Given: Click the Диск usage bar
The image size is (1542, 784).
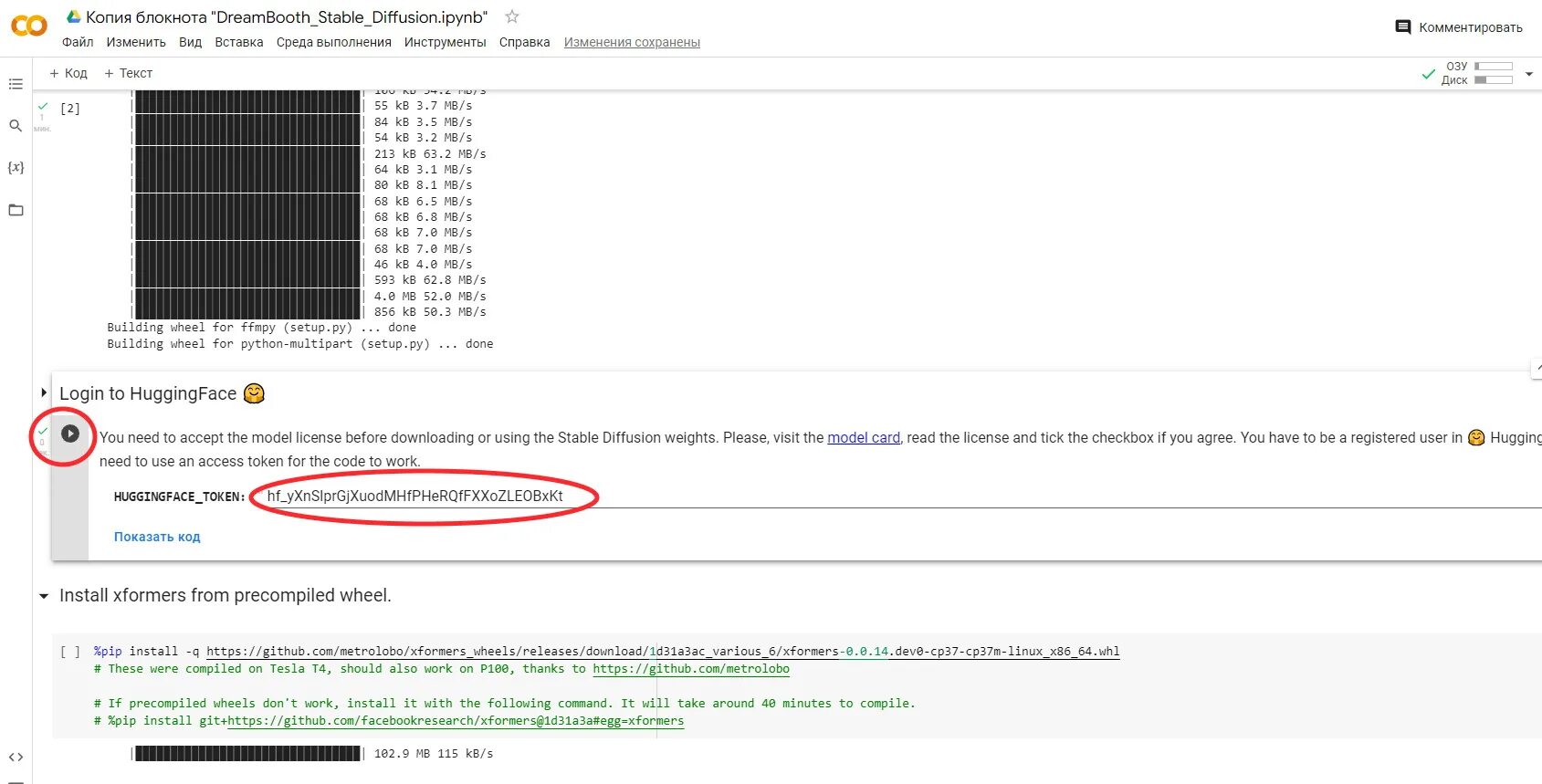Looking at the screenshot, I should coord(1494,80).
